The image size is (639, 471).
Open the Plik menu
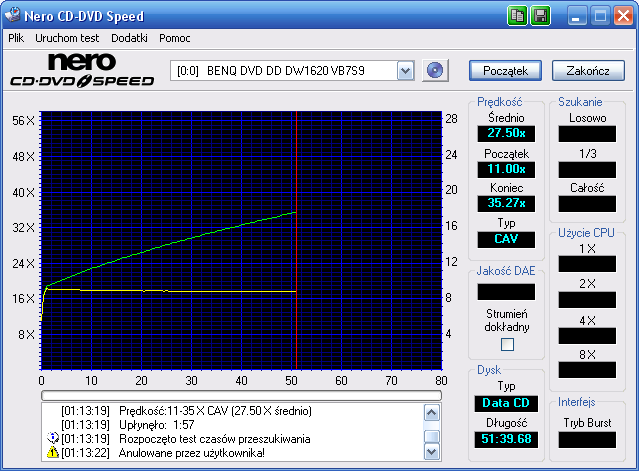tap(16, 38)
